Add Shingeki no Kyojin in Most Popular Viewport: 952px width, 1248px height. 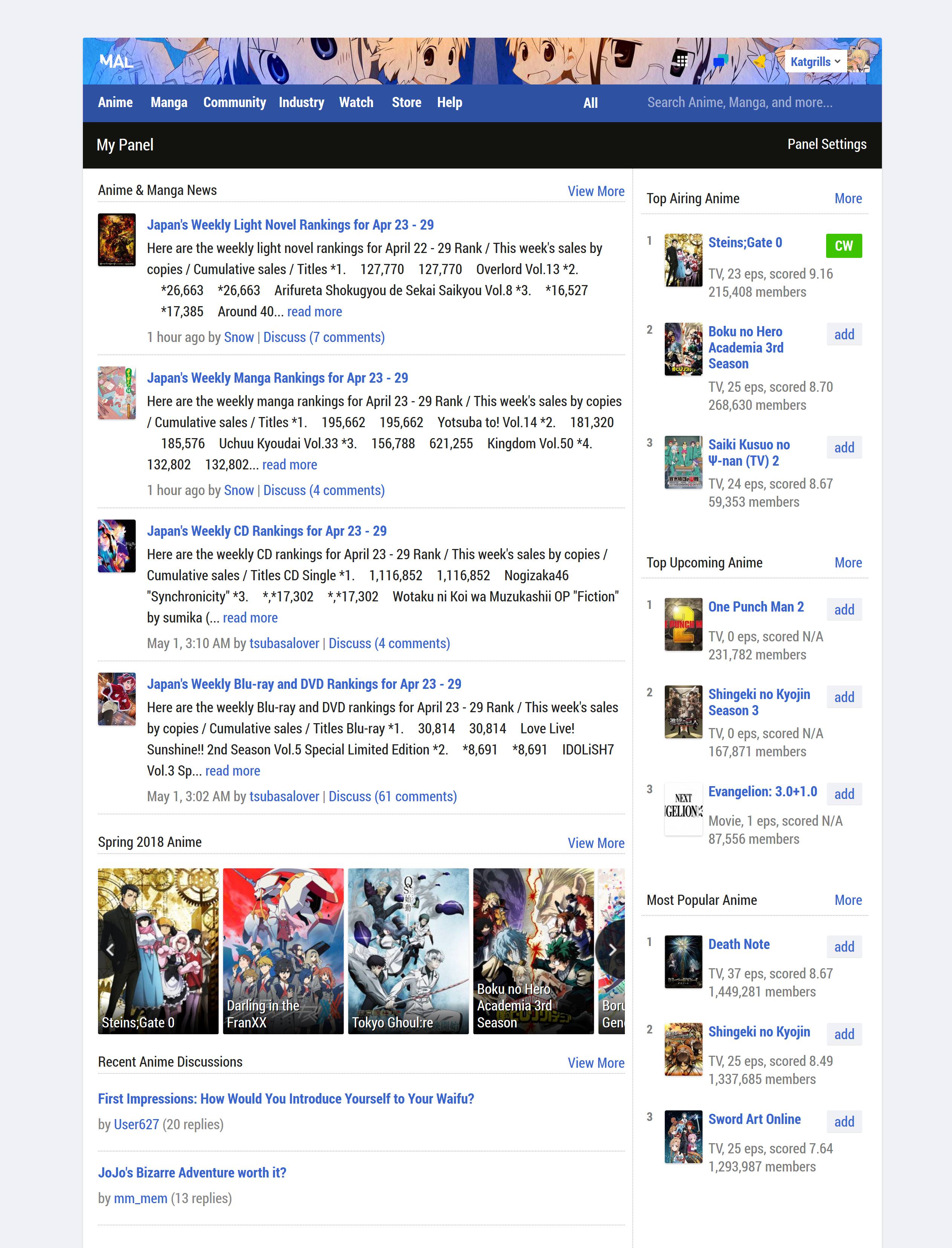[844, 1034]
